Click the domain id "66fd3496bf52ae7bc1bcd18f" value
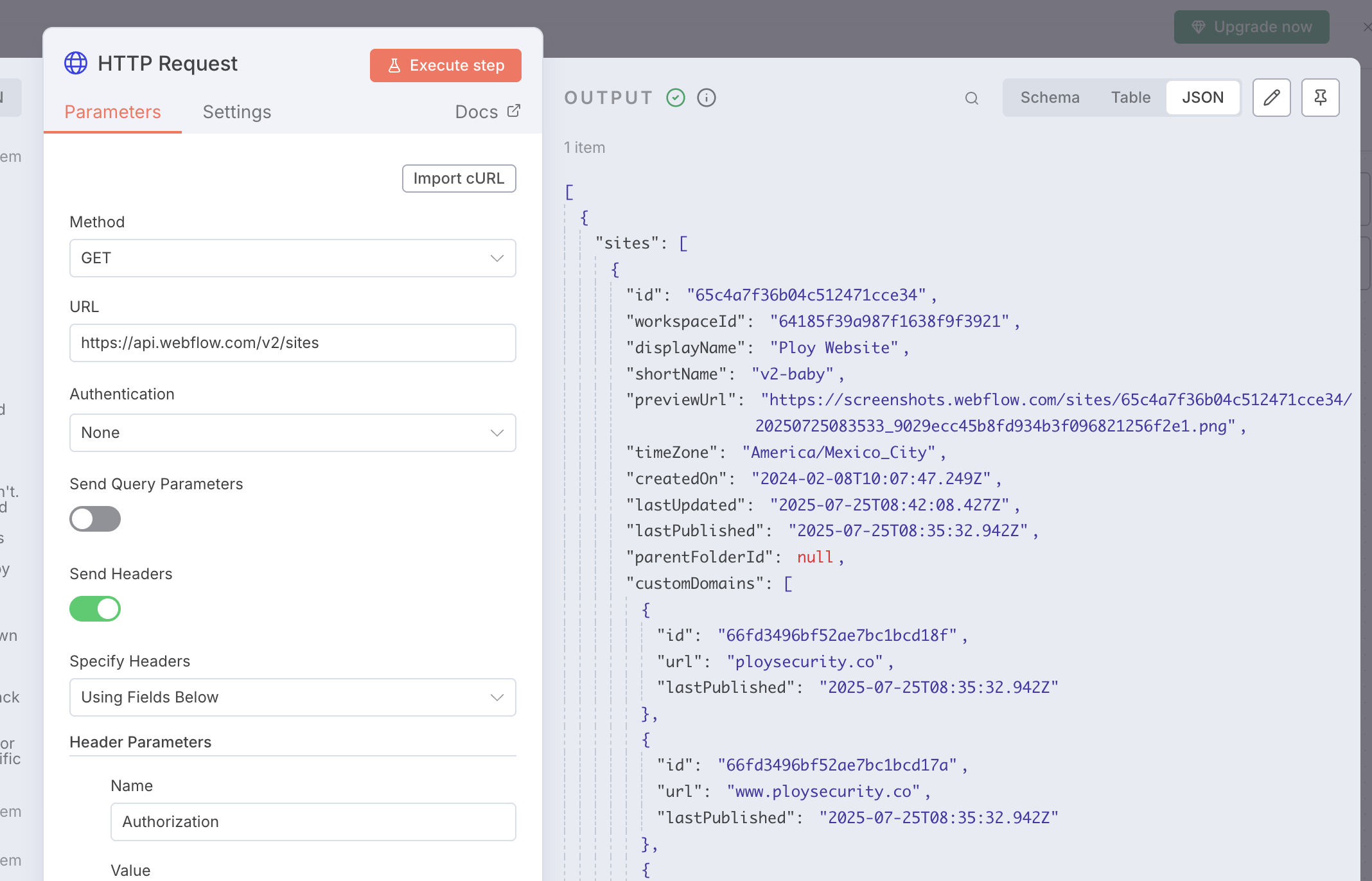This screenshot has height=881, width=1372. point(838,636)
